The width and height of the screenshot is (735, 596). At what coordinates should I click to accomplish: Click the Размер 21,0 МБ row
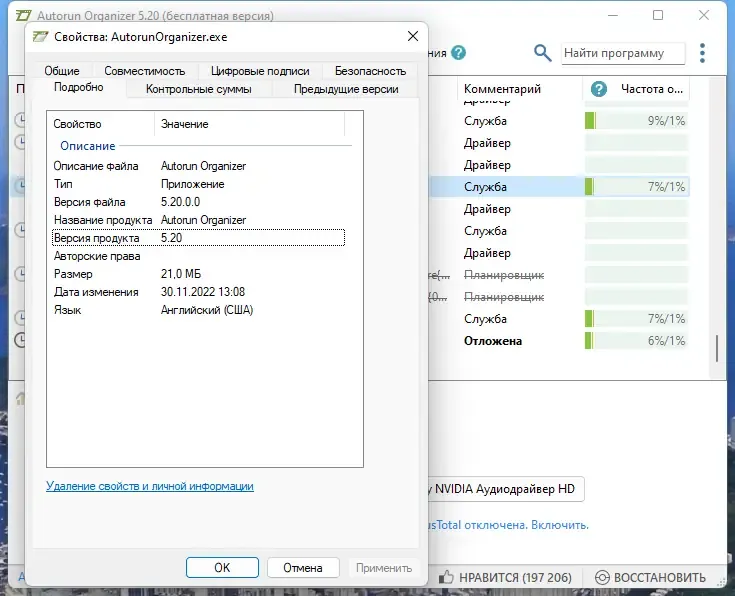click(198, 274)
